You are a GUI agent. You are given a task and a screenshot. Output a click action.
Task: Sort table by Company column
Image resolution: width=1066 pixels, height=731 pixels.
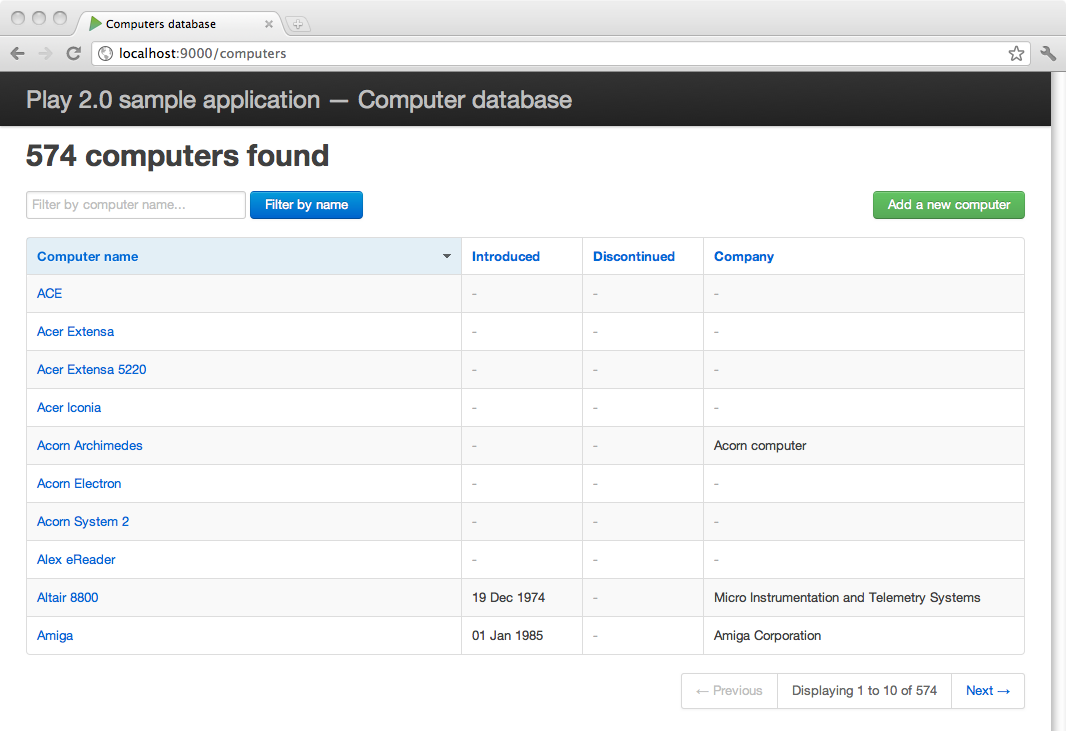(x=744, y=257)
